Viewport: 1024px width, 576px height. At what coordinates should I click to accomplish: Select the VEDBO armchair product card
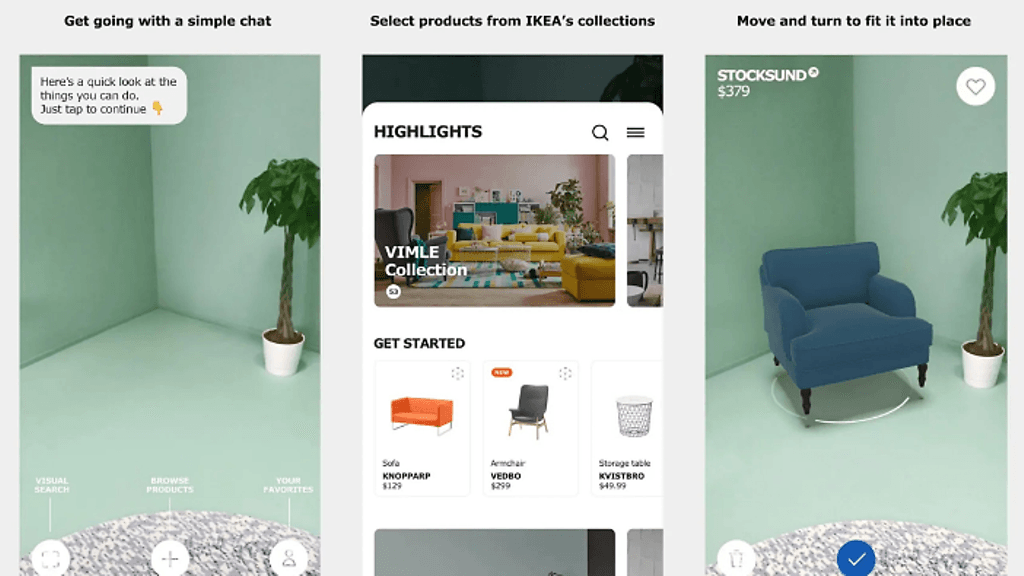click(x=530, y=428)
